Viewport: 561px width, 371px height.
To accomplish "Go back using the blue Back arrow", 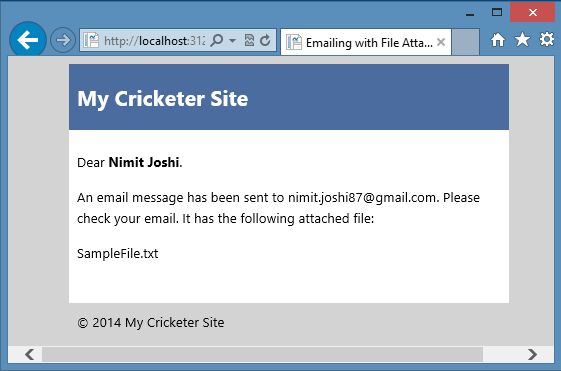I will pyautogui.click(x=28, y=40).
